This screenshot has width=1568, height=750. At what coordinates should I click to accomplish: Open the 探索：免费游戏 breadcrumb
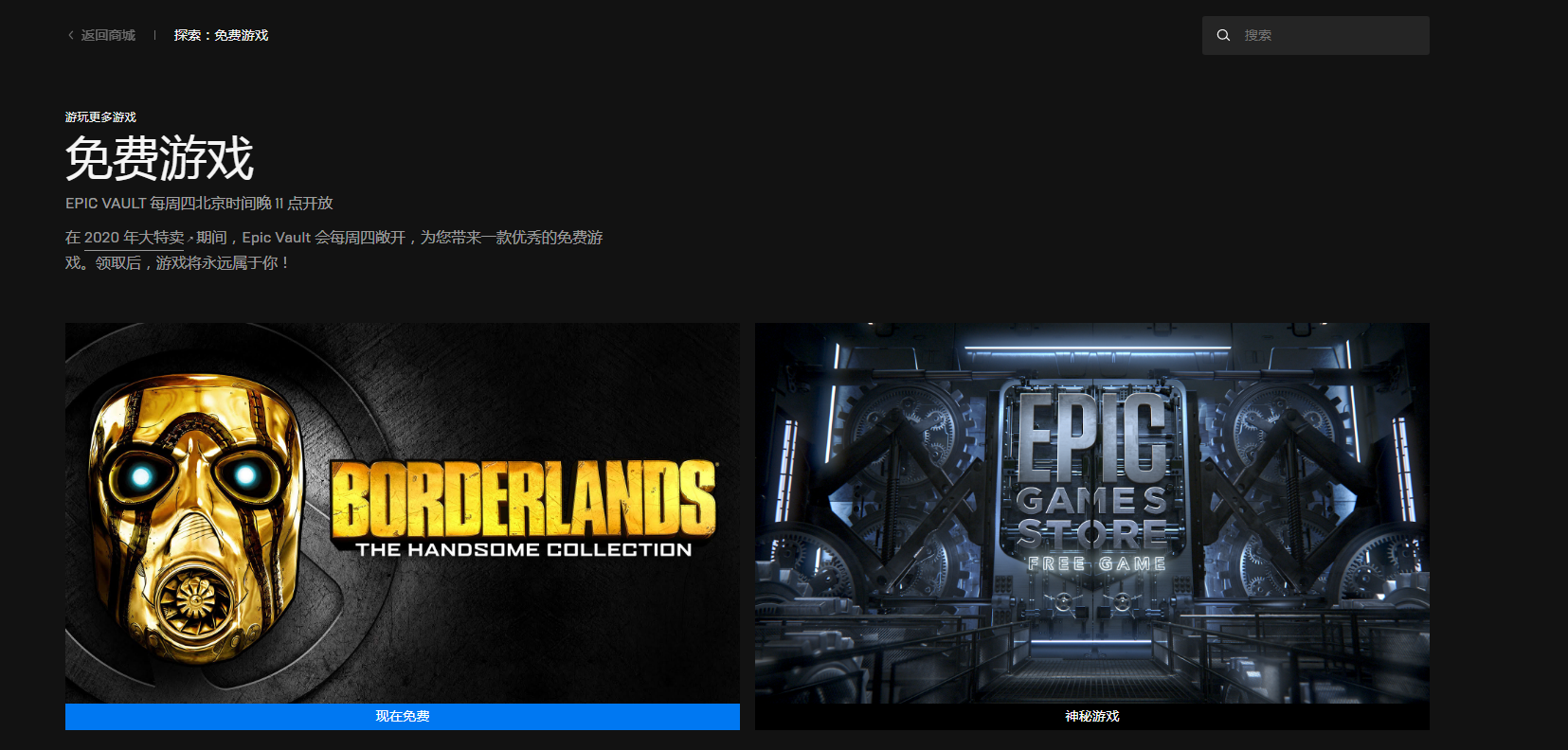click(x=221, y=35)
